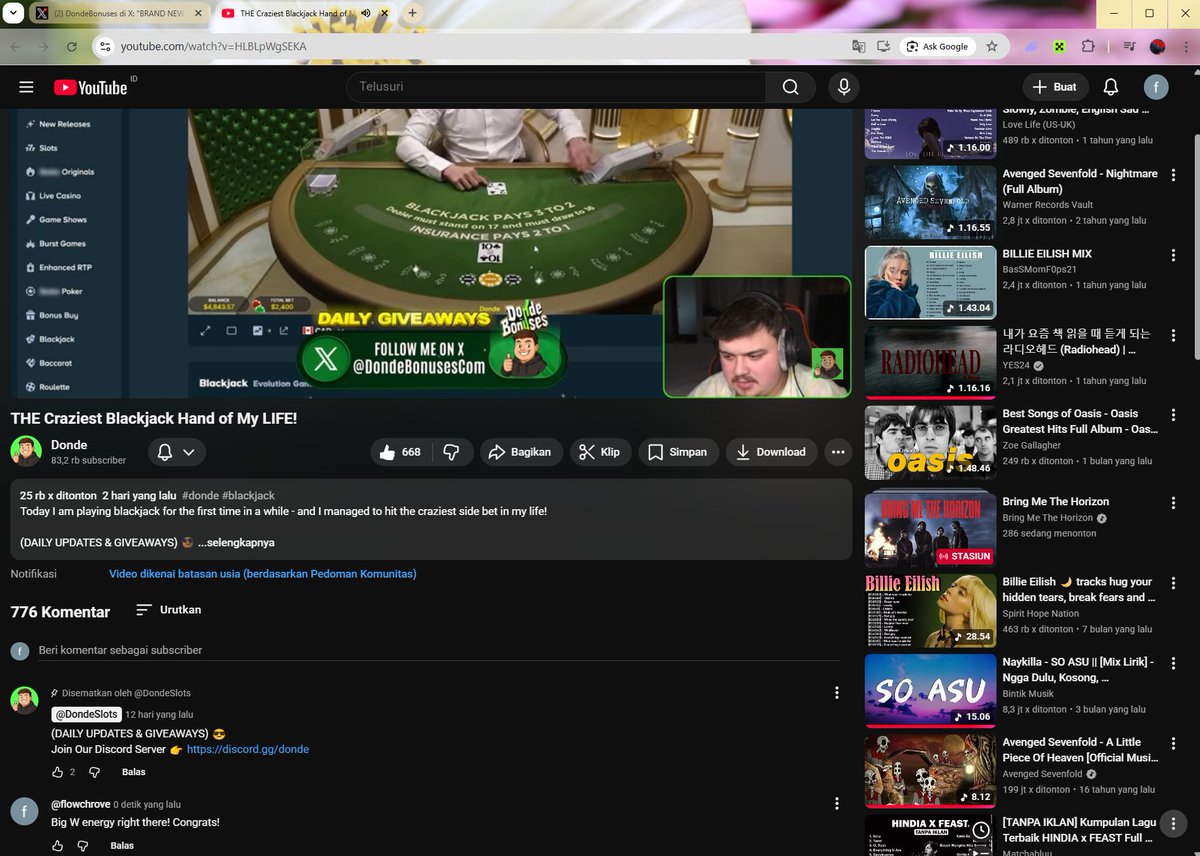The height and width of the screenshot is (856, 1200).
Task: Switch to the DondeBonuses X tab
Action: pos(117,14)
